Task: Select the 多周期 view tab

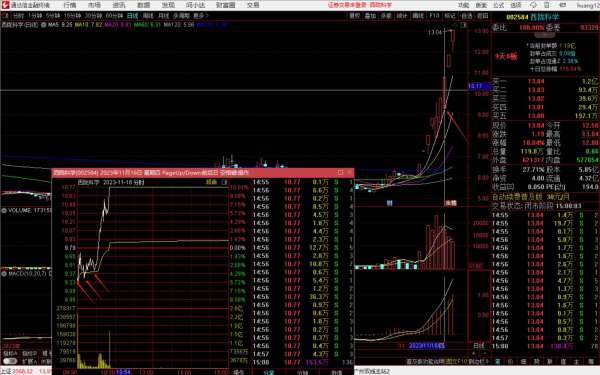Action: point(181,16)
